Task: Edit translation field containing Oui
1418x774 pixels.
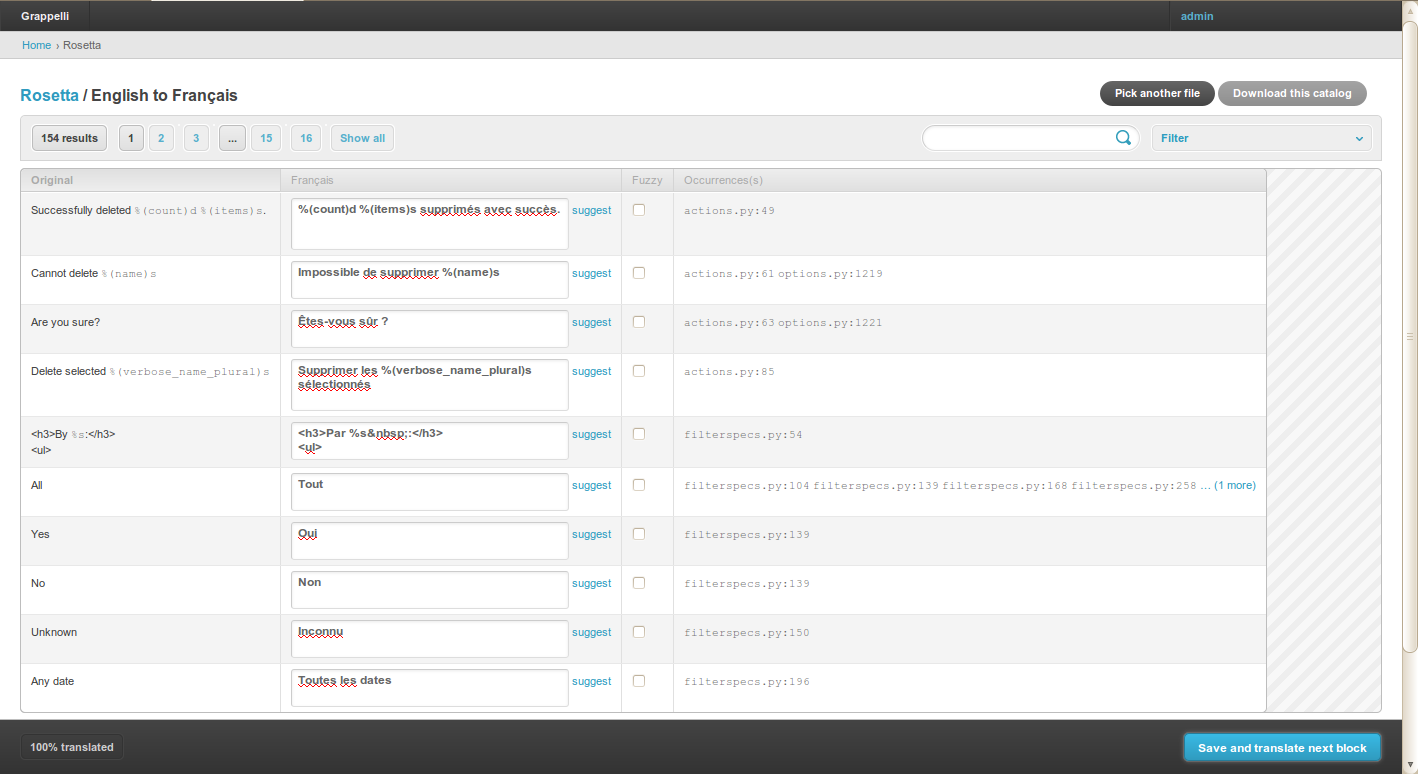Action: [x=429, y=540]
